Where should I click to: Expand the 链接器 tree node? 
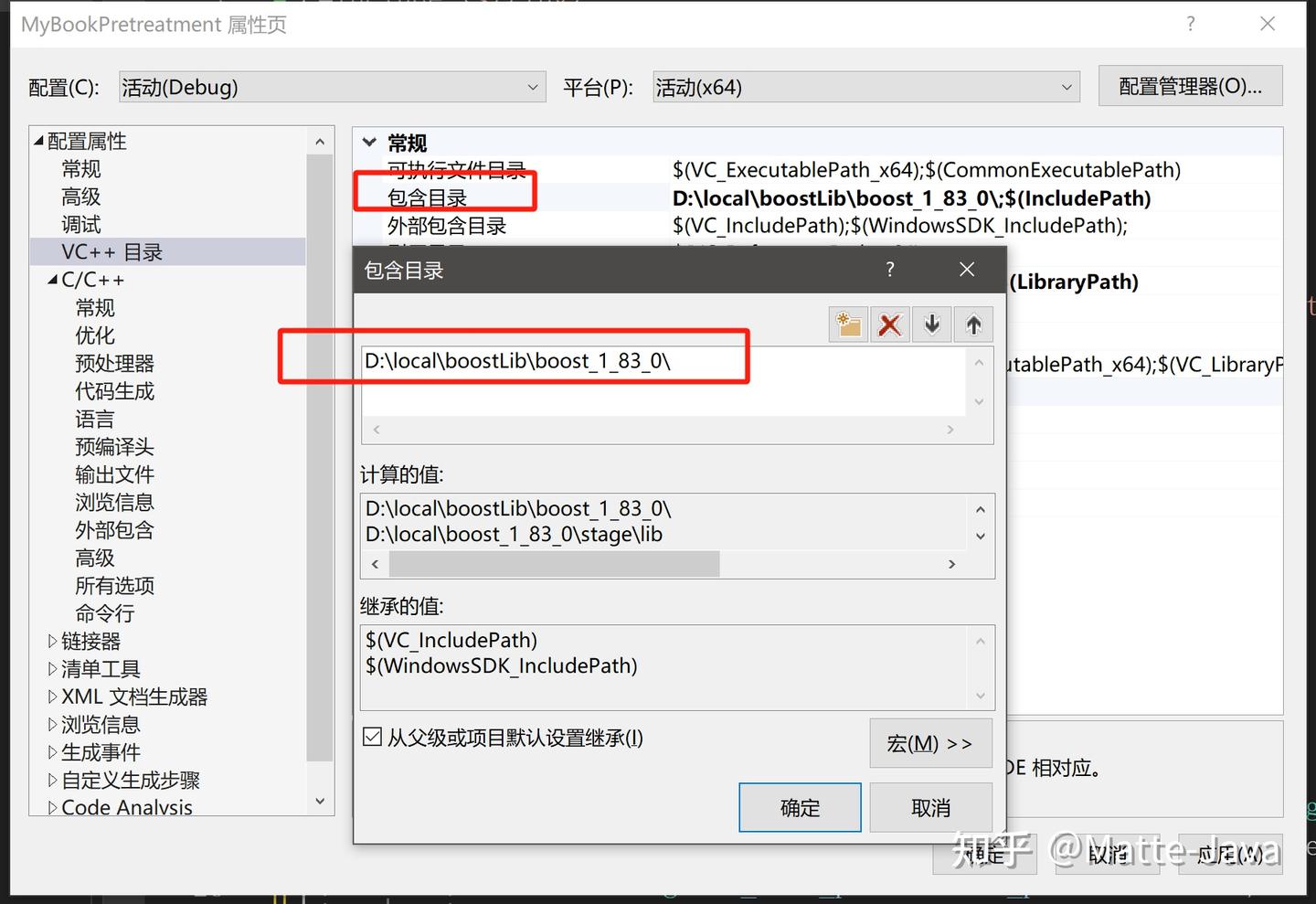(x=52, y=641)
